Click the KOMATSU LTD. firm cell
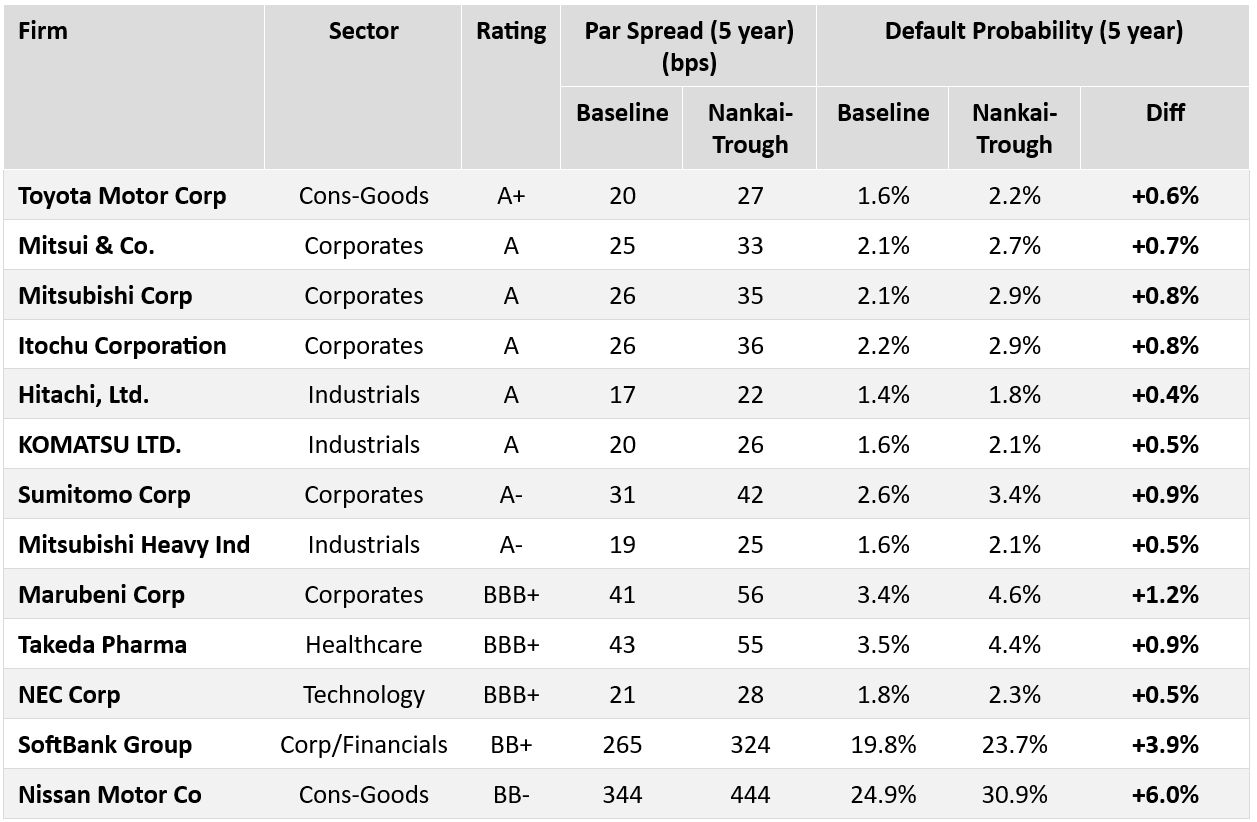The height and width of the screenshot is (822, 1257). tap(100, 445)
